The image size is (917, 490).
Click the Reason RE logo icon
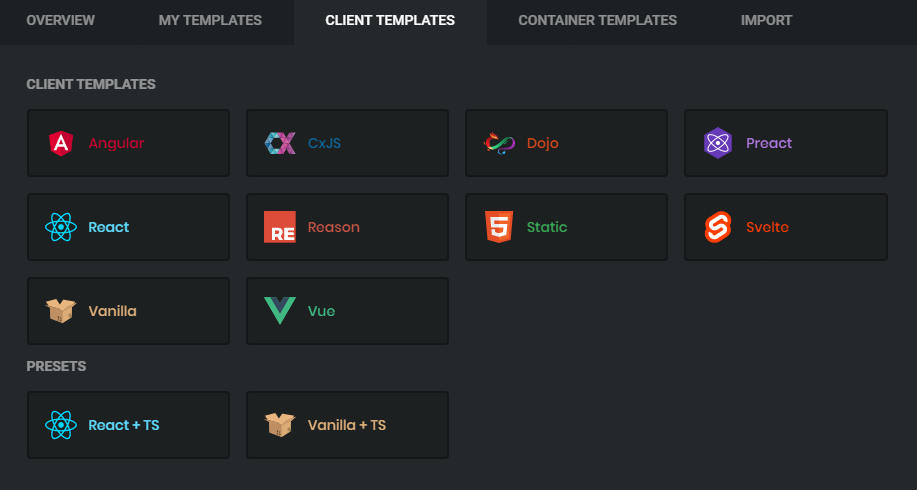click(x=280, y=227)
